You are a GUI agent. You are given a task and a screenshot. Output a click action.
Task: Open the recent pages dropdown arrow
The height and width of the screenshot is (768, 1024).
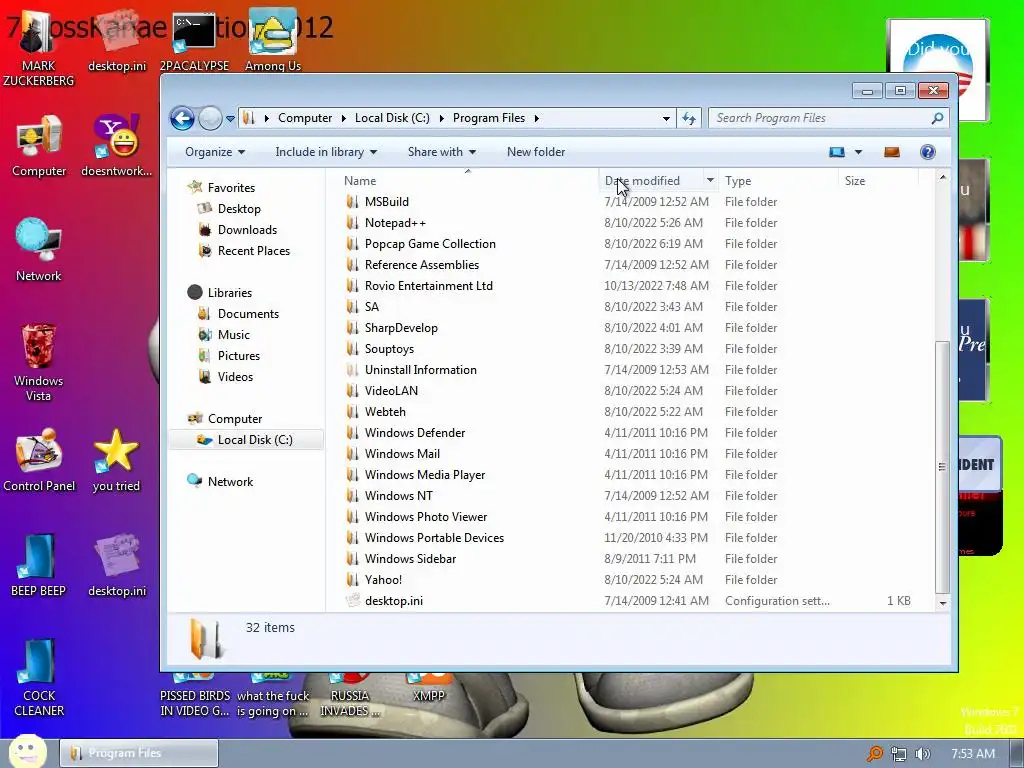click(230, 119)
